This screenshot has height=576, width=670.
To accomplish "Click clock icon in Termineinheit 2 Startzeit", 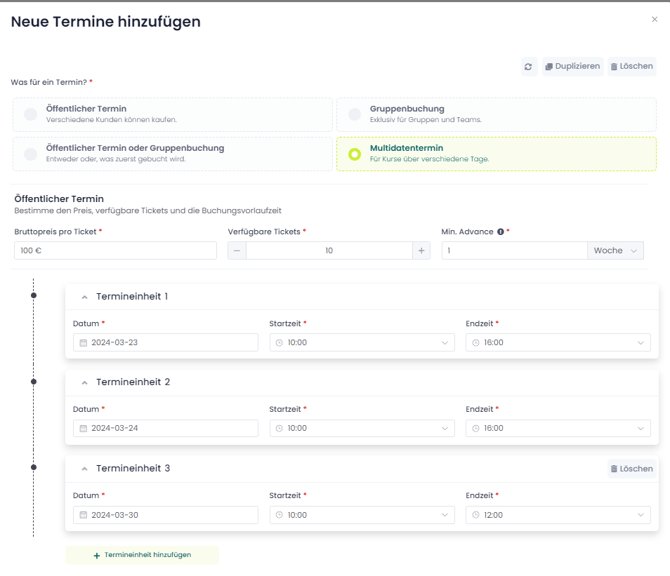I will 279,429.
